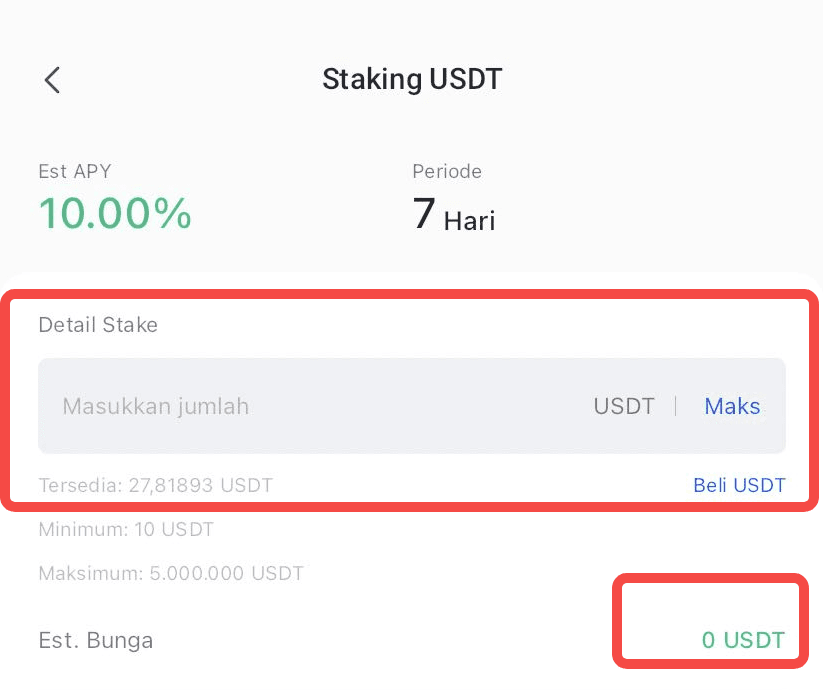This screenshot has height=690, width=823.
Task: Click the USDT currency label inside the amount field
Action: tap(624, 406)
